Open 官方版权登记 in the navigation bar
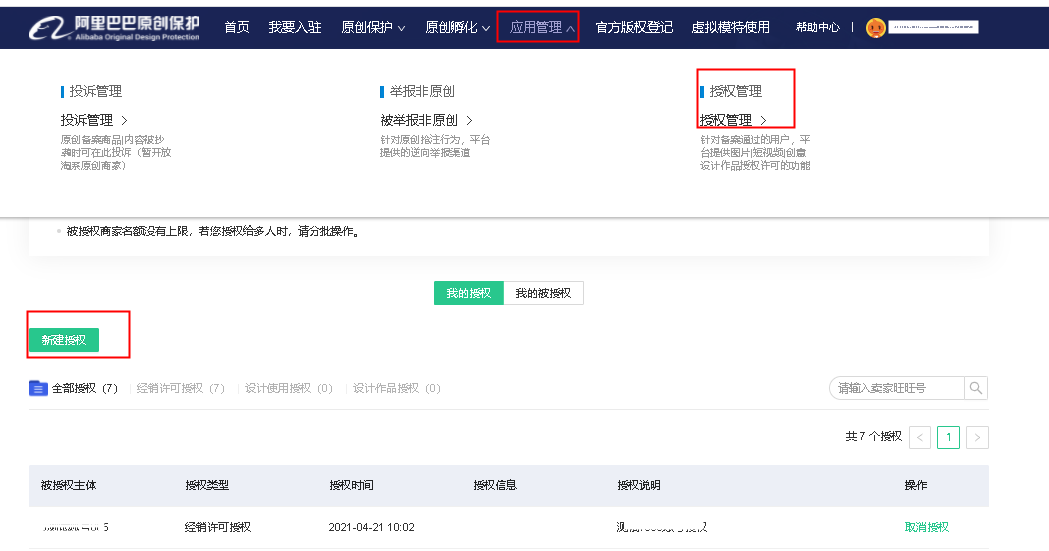This screenshot has height=551, width=1049. pyautogui.click(x=634, y=27)
